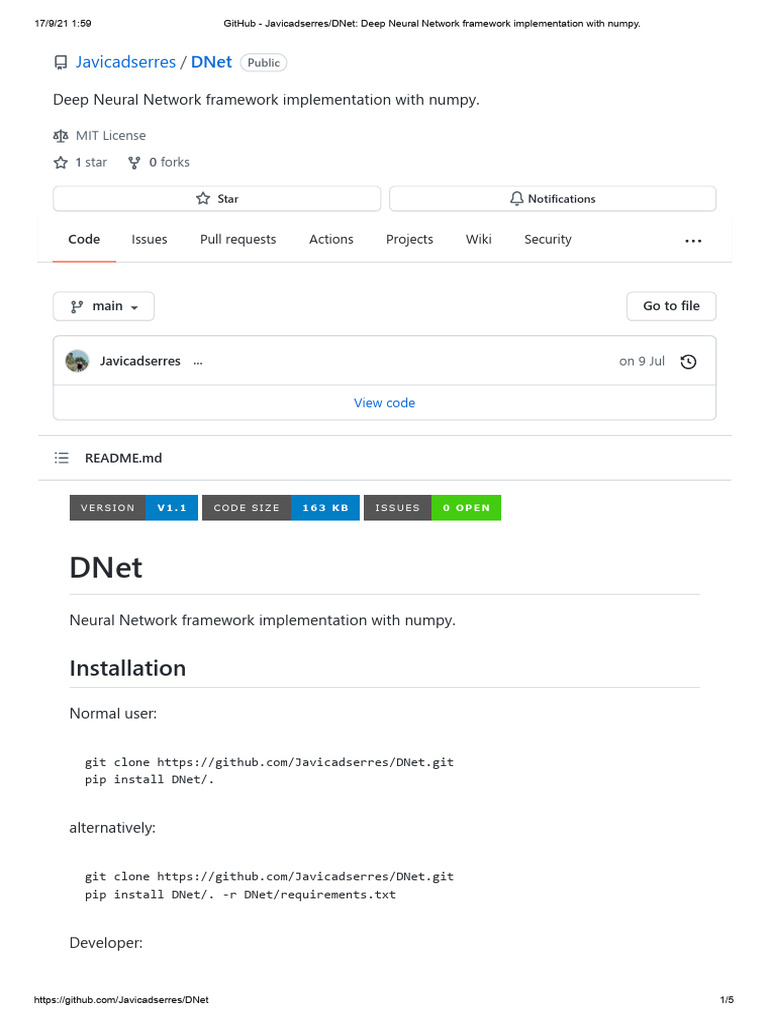The image size is (768, 1024).
Task: Open the Notifications subscription button
Action: click(x=552, y=199)
